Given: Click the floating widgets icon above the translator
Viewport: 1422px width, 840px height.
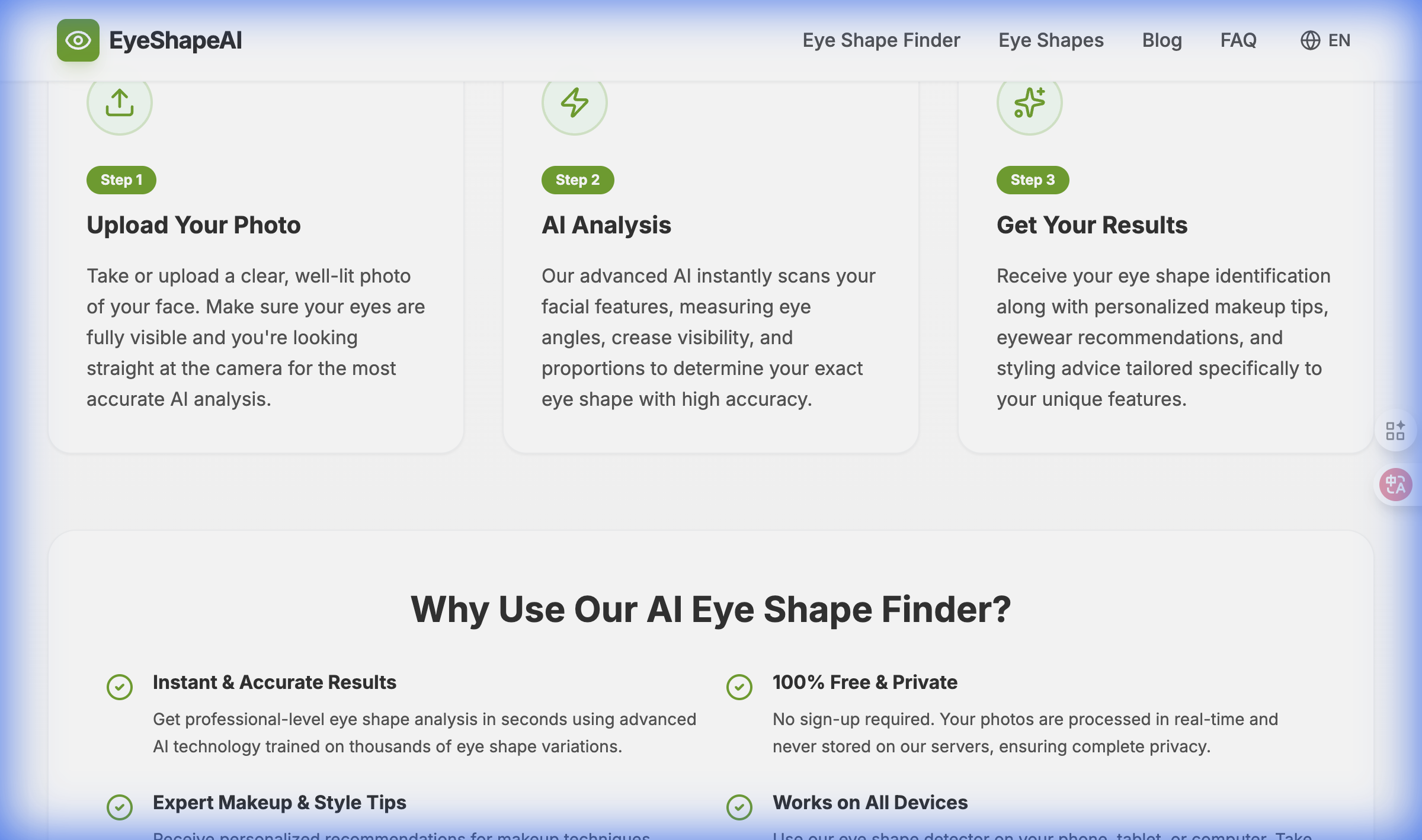Looking at the screenshot, I should pos(1395,431).
